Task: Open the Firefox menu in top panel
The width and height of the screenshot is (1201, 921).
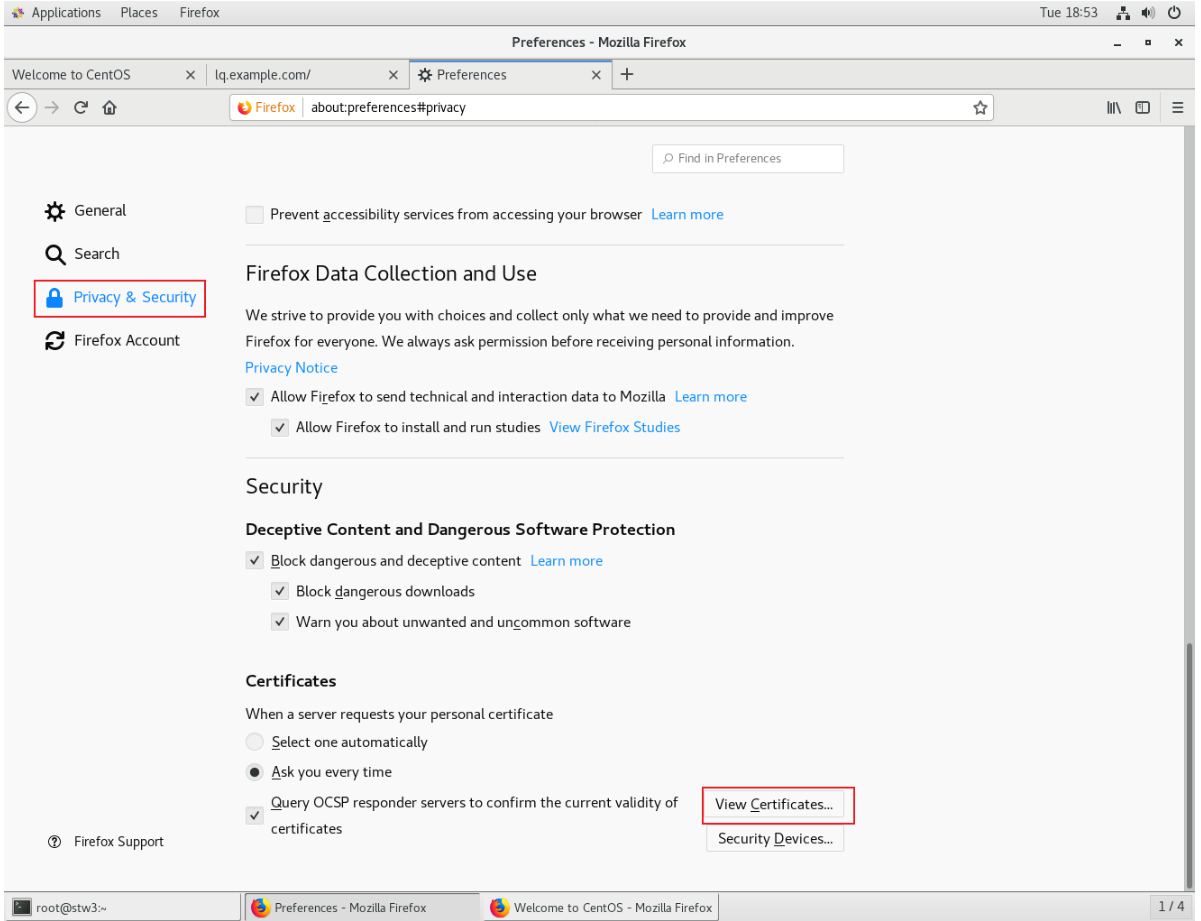Action: pyautogui.click(x=200, y=13)
